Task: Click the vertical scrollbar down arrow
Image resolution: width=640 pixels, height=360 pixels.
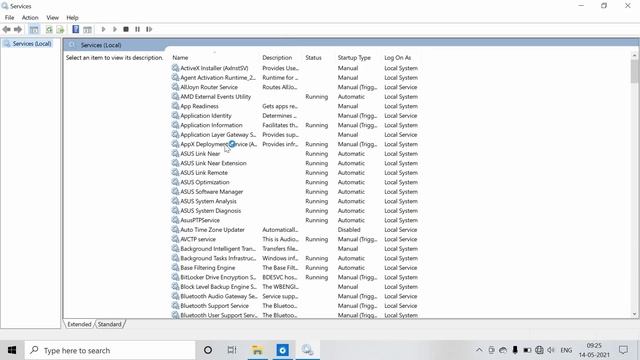Action: pos(634,314)
